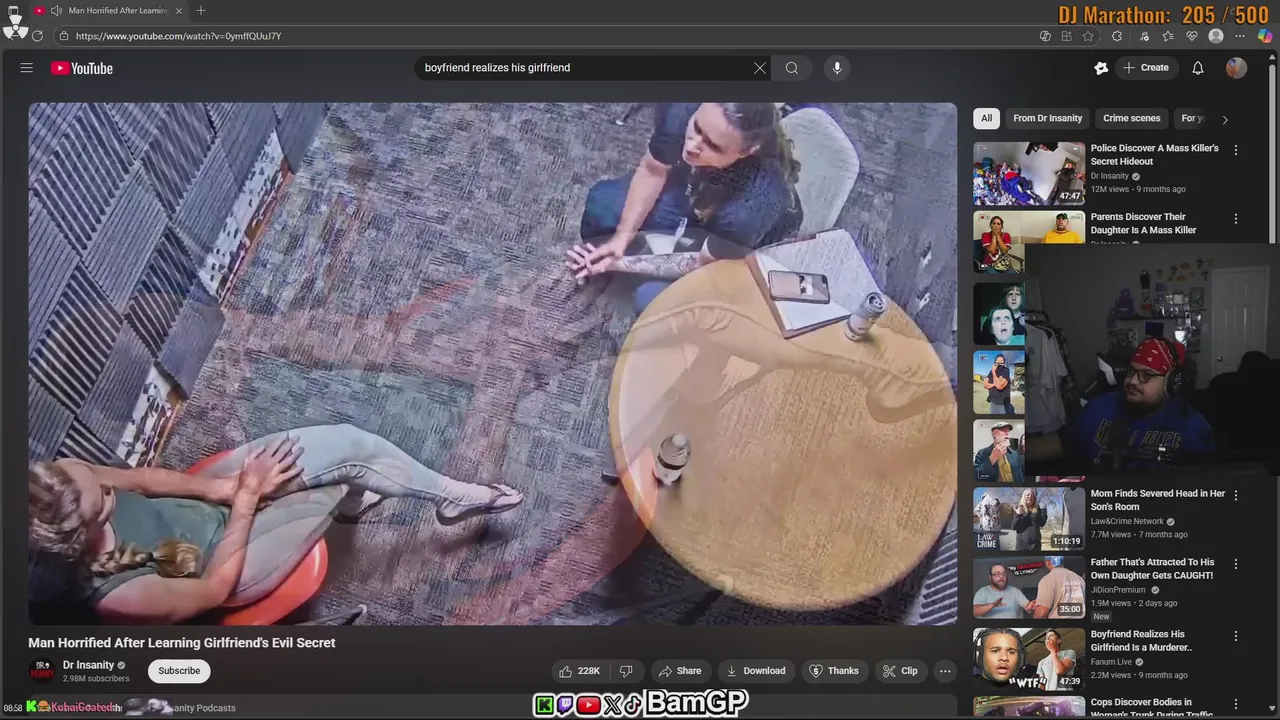Open options for 'Police Discover A Mass Killer's' video
The image size is (1280, 720).
click(1236, 150)
